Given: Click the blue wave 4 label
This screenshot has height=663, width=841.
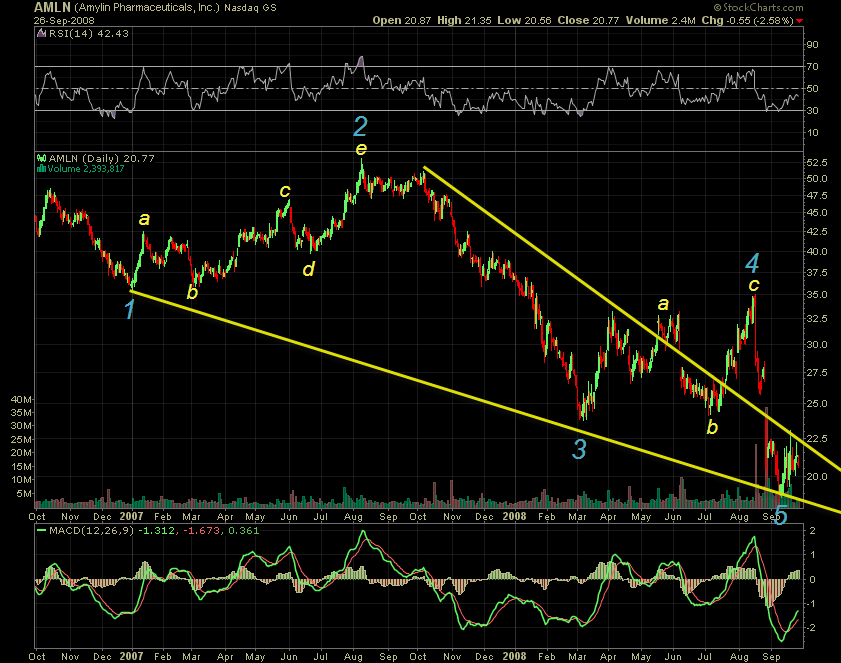Looking at the screenshot, I should coord(753,263).
